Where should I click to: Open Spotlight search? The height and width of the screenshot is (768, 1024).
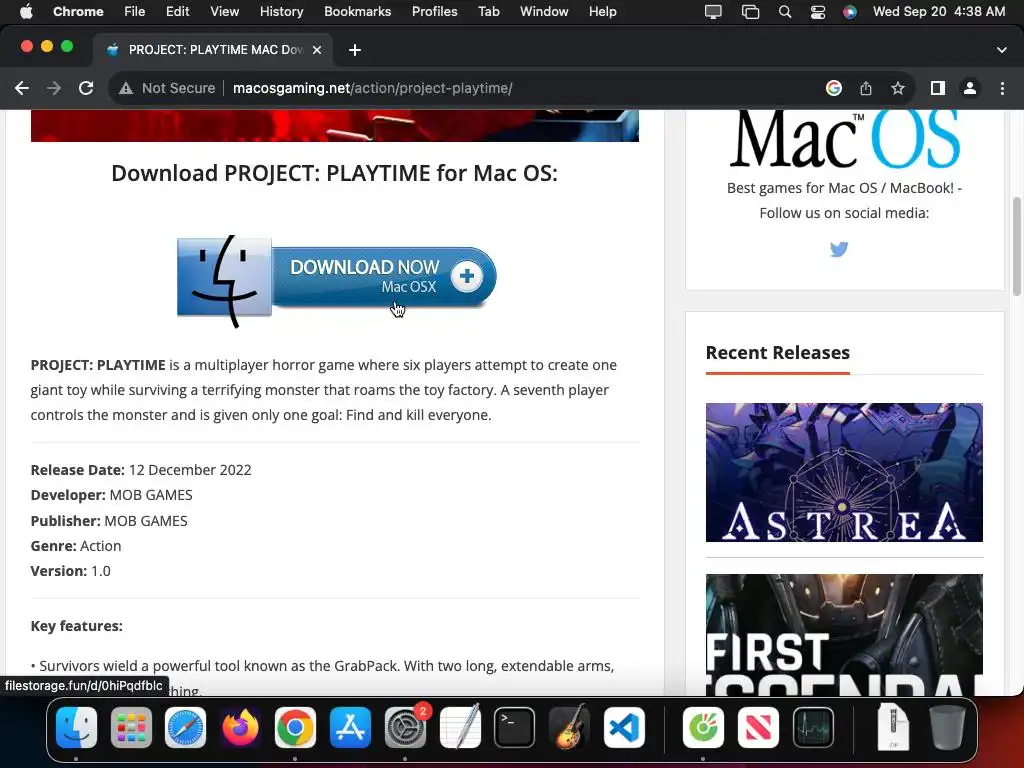[785, 12]
